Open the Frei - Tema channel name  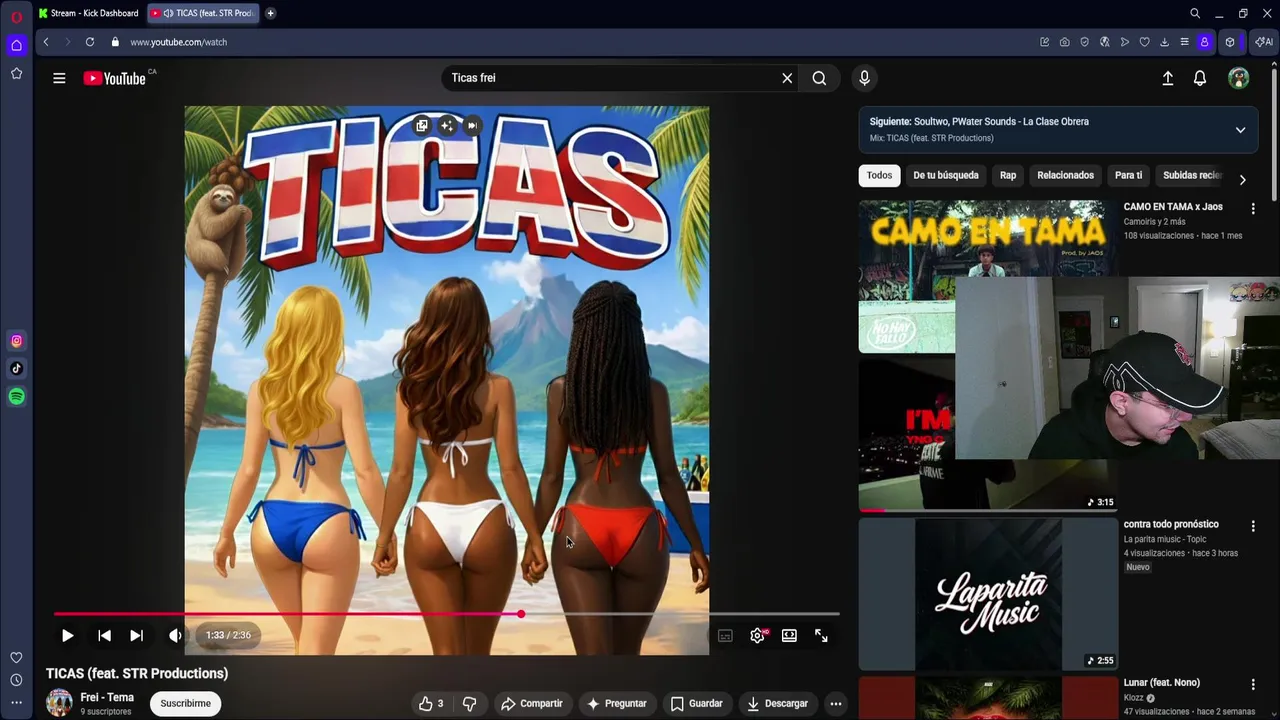coord(107,697)
